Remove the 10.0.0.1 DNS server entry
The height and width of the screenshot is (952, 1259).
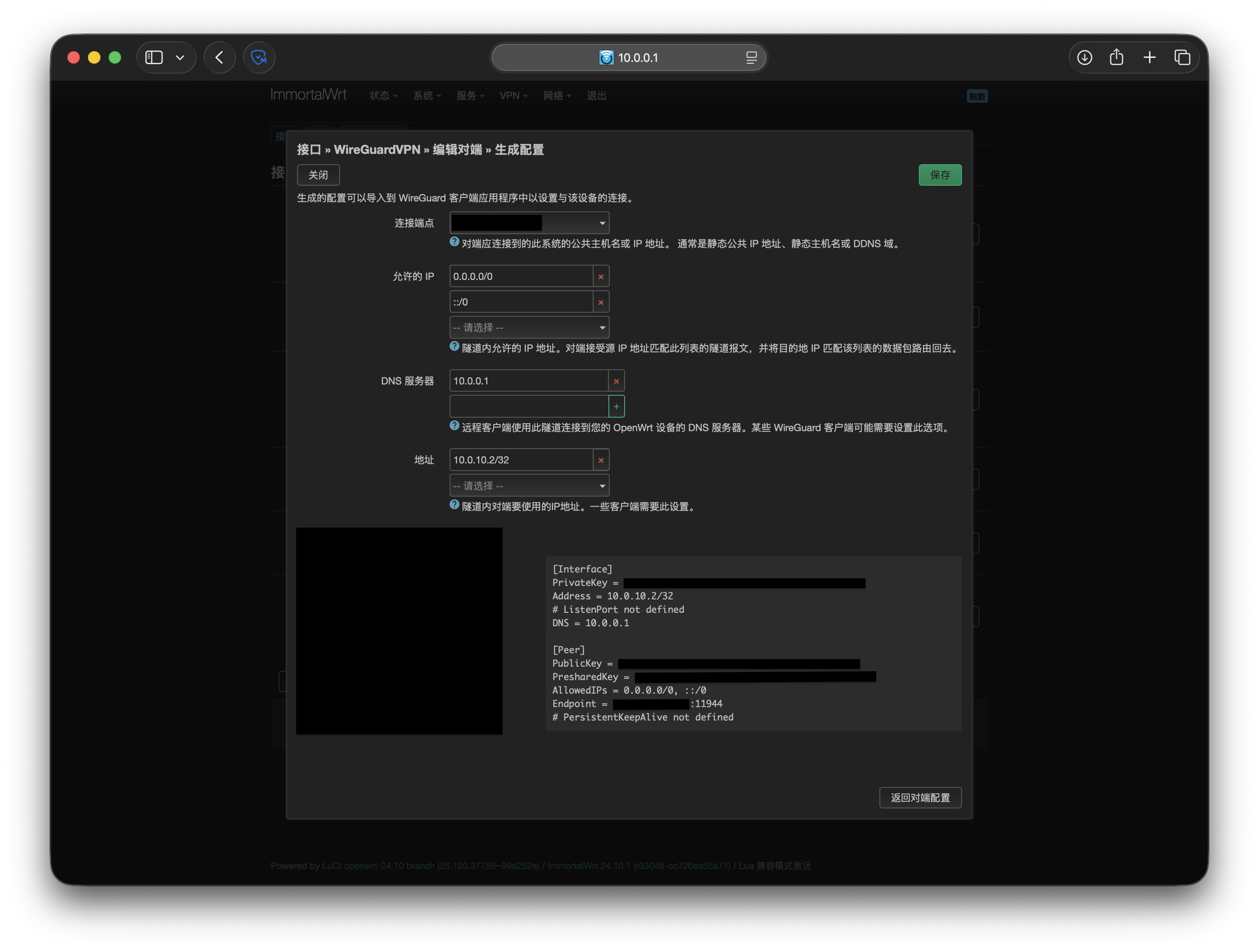pyautogui.click(x=616, y=381)
